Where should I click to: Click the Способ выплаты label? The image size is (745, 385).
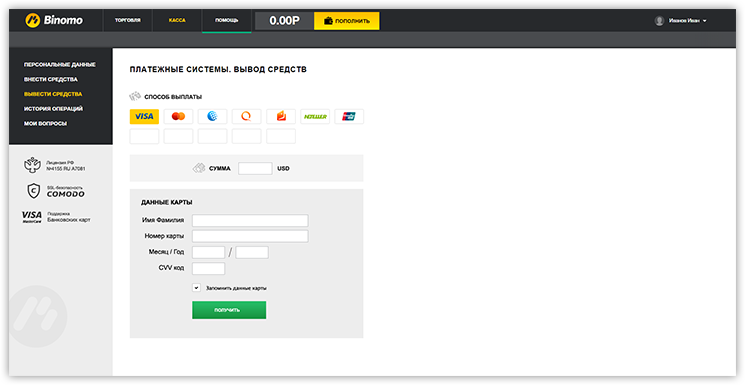tap(173, 97)
